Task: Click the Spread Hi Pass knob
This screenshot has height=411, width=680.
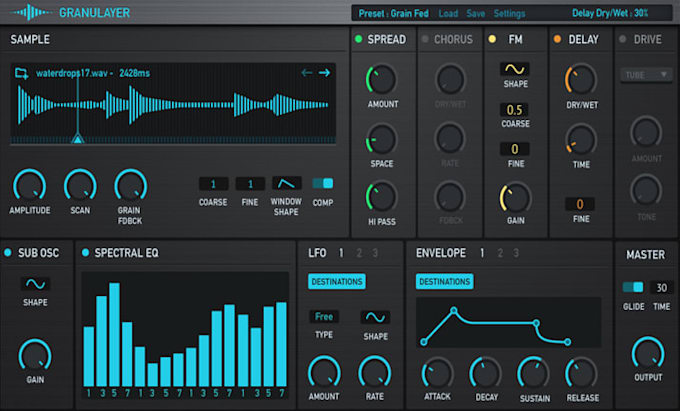Action: coord(381,197)
